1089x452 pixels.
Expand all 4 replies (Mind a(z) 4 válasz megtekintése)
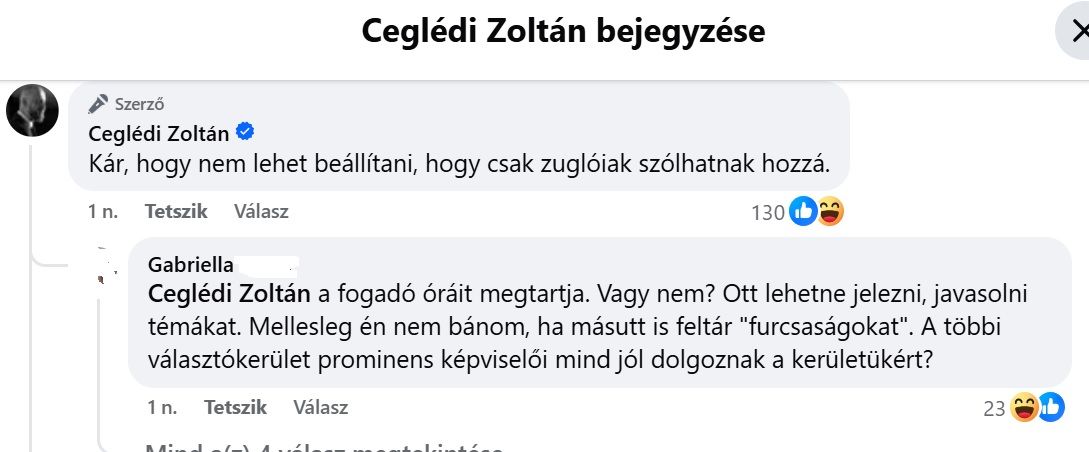point(324,447)
